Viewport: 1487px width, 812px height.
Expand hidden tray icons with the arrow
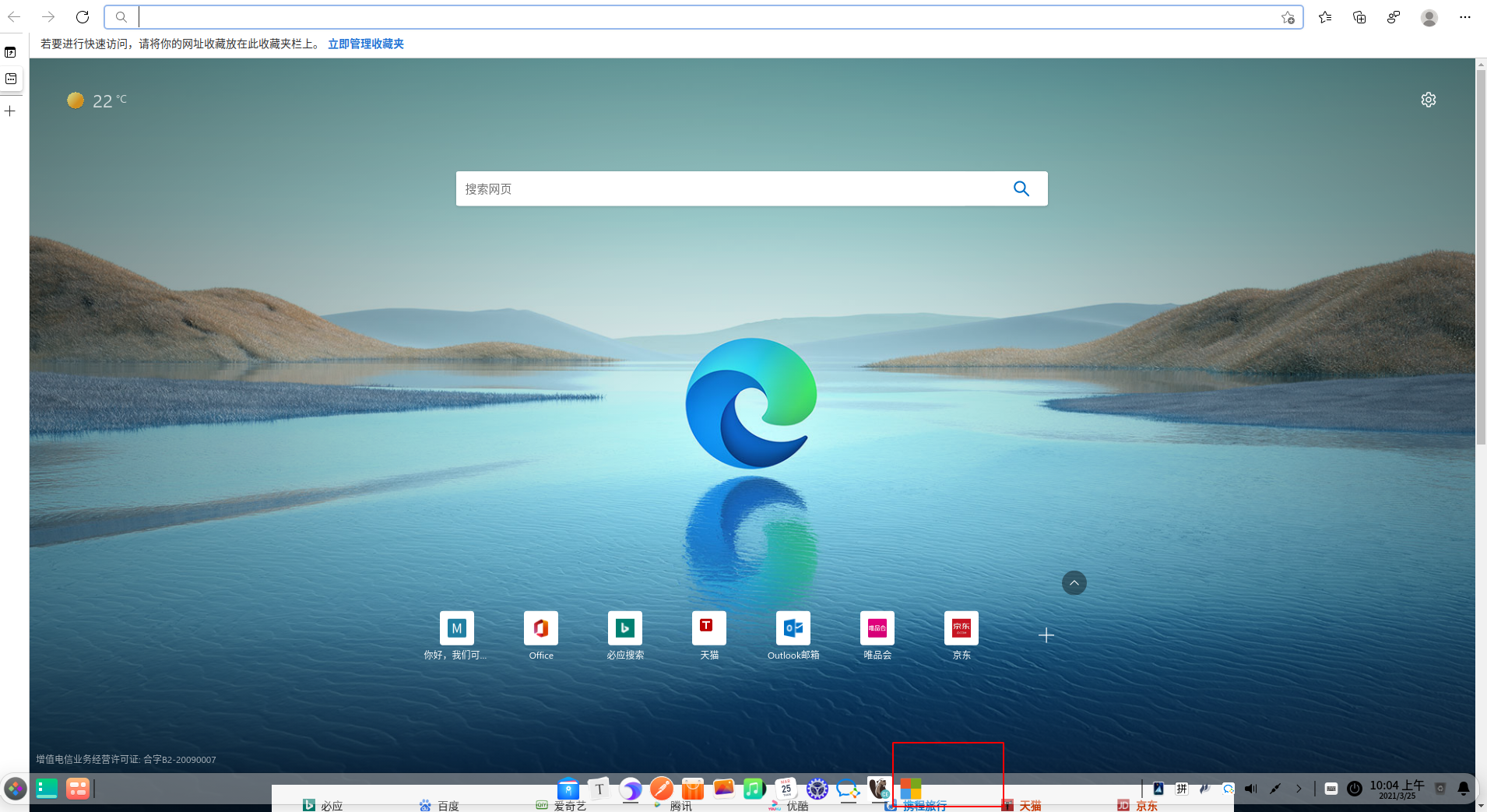pyautogui.click(x=1299, y=789)
